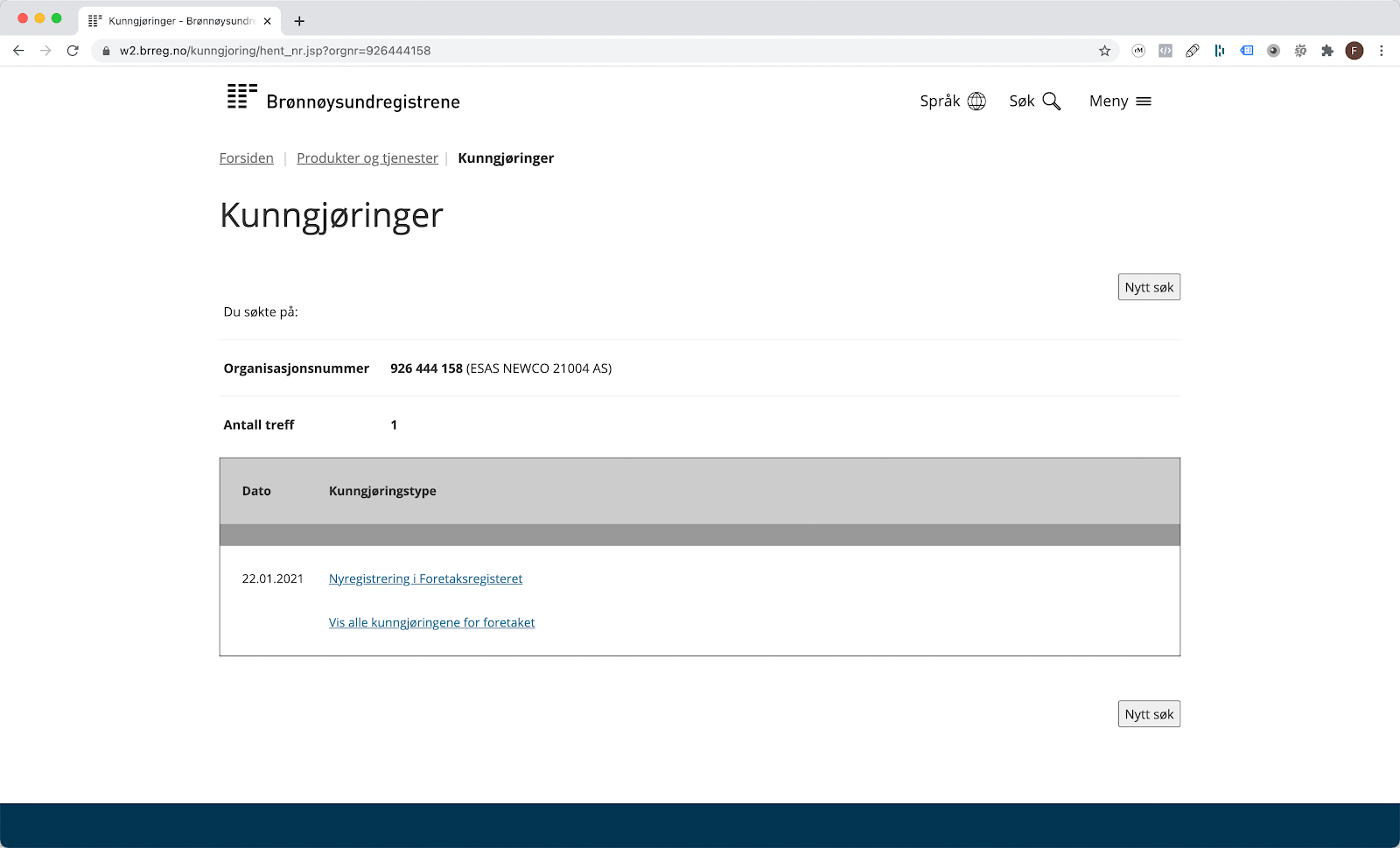Click the padlock icon in the address bar

coord(107,51)
